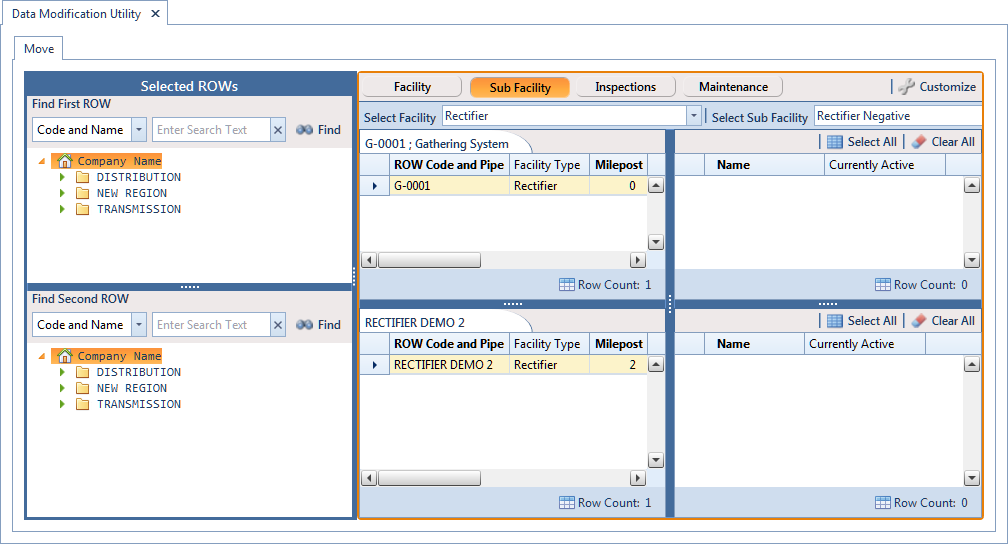
Task: Click the Clear All eraser icon in the lower sub facility pane
Action: [x=919, y=321]
